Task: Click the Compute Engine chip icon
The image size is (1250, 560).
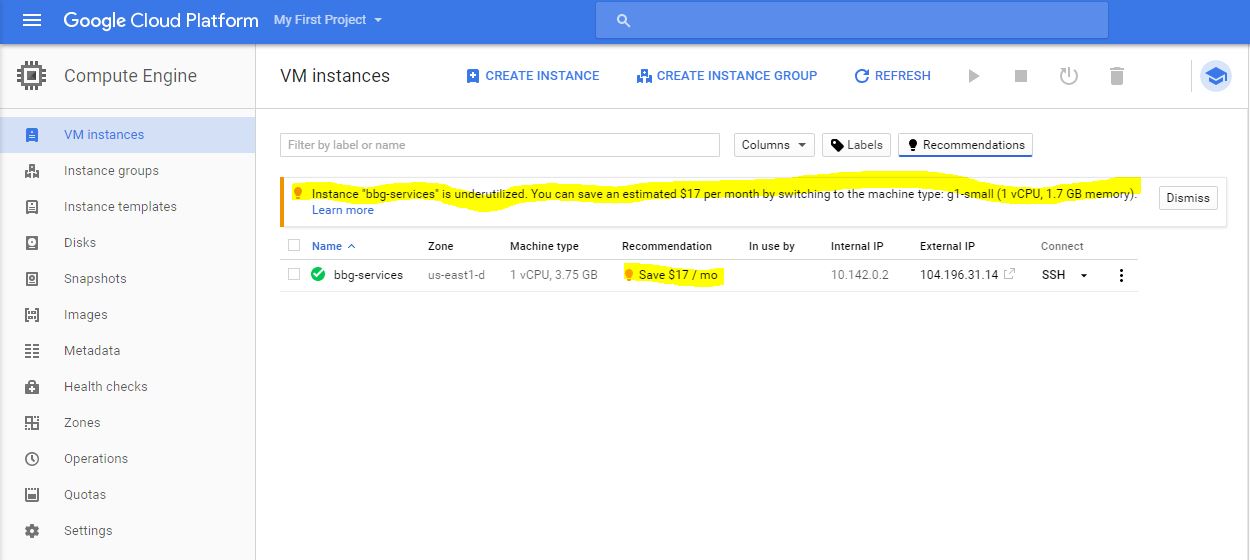Action: coord(32,75)
